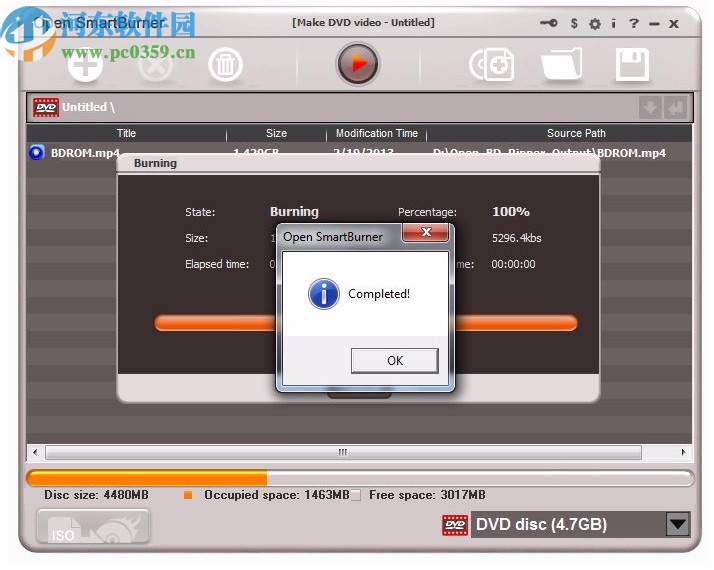Open the DVD disc (4.7GB) dropdown arrow
Screen dimensions: 714x570
pyautogui.click(x=678, y=524)
